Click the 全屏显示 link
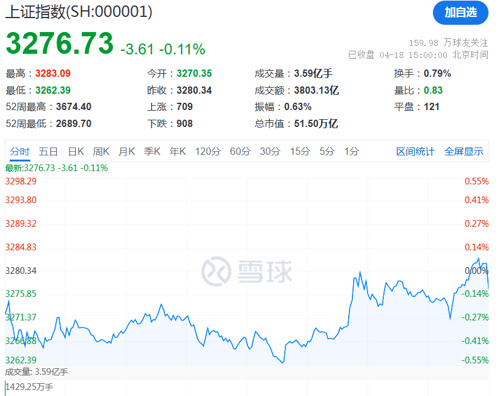The image size is (500, 396). click(464, 152)
